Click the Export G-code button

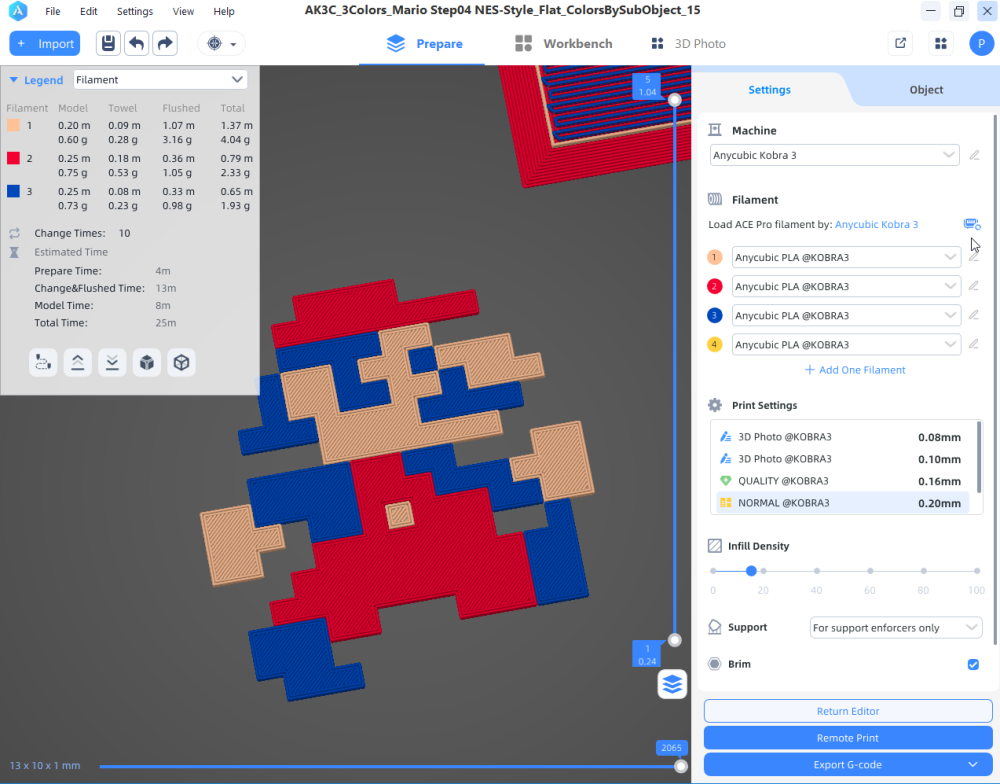[848, 764]
